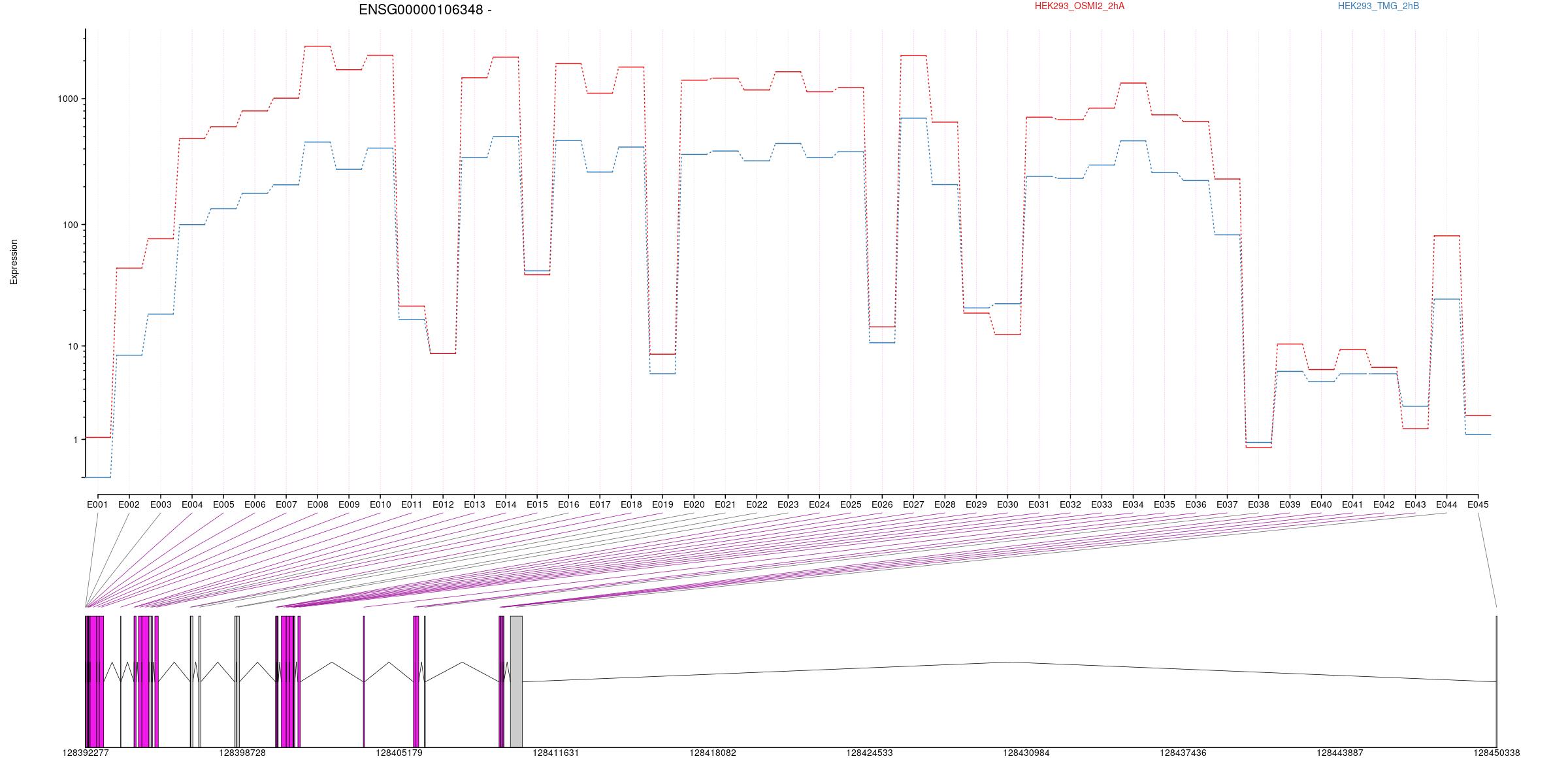The height and width of the screenshot is (784, 1568).
Task: Click red expression segment above E034
Action: (x=1133, y=83)
